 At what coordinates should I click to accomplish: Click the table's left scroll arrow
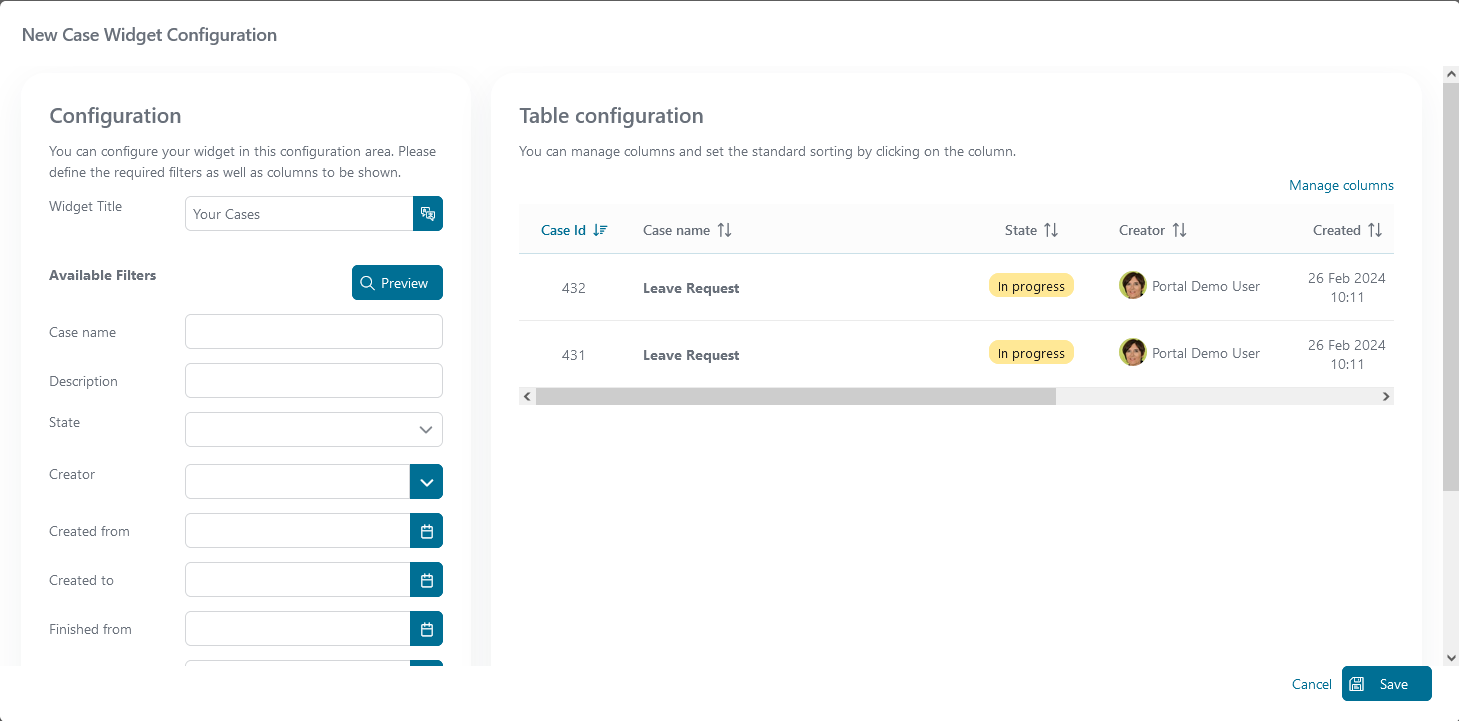[x=527, y=396]
